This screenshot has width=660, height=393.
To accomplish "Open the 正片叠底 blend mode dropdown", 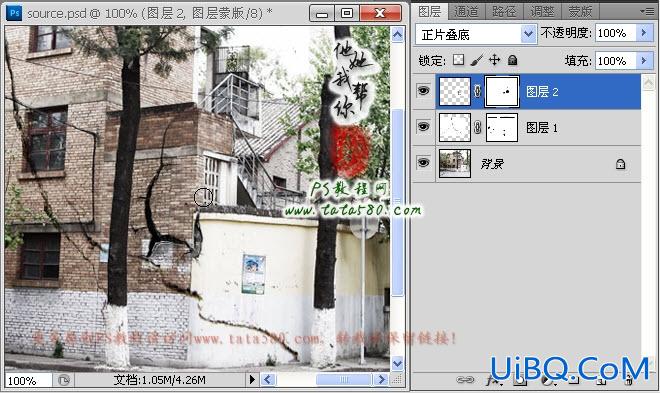I will (528, 34).
